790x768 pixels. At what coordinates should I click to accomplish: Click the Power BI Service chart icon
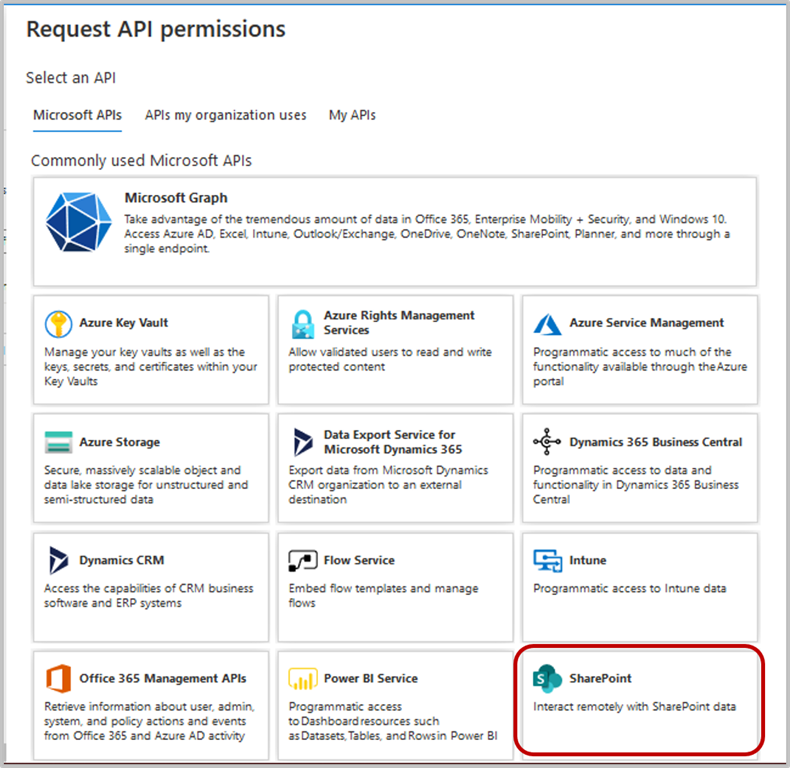pyautogui.click(x=303, y=678)
